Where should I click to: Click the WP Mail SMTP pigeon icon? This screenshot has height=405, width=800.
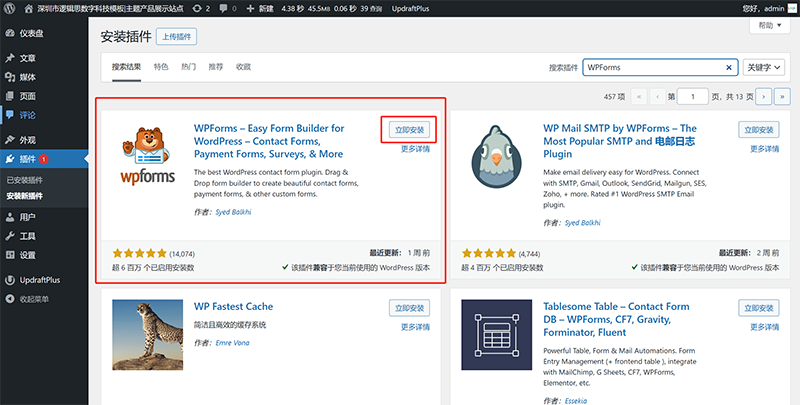tap(496, 157)
